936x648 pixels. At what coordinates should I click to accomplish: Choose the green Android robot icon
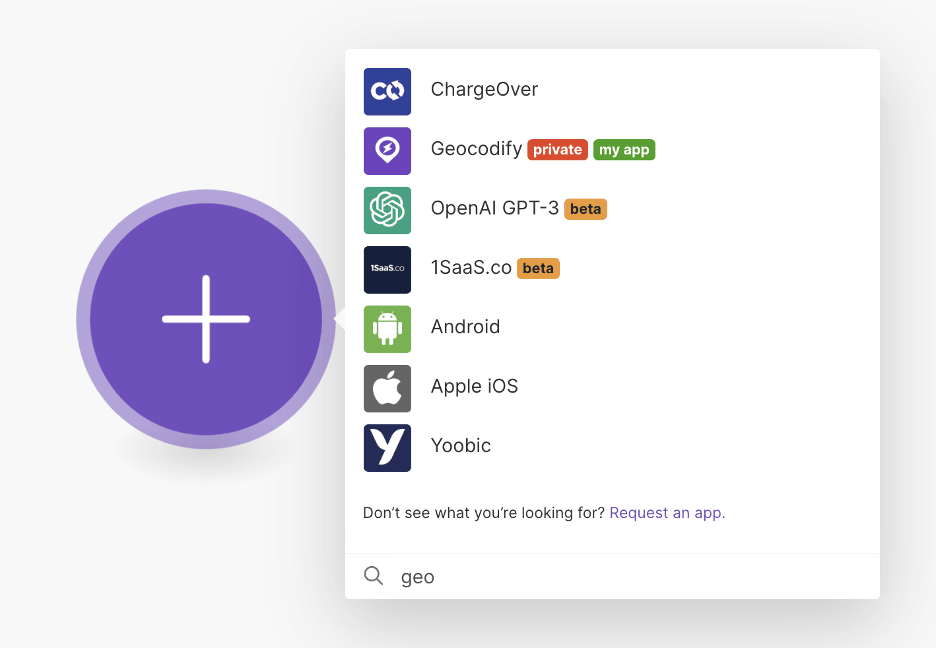(x=387, y=329)
